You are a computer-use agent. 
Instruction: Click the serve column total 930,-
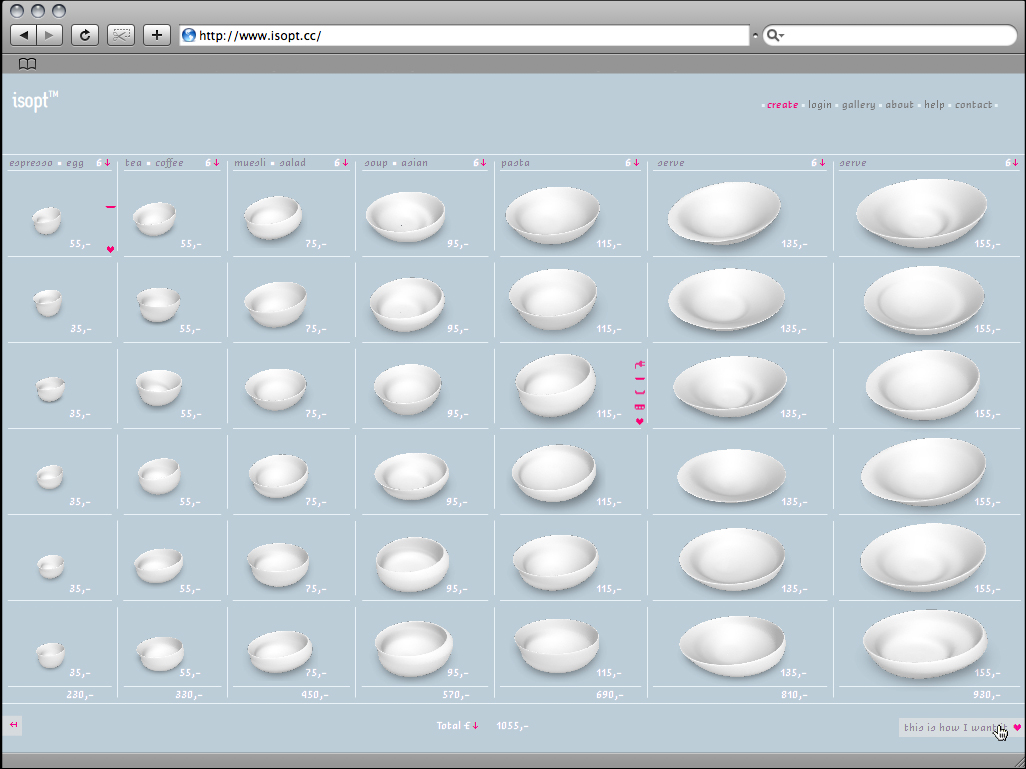click(987, 695)
